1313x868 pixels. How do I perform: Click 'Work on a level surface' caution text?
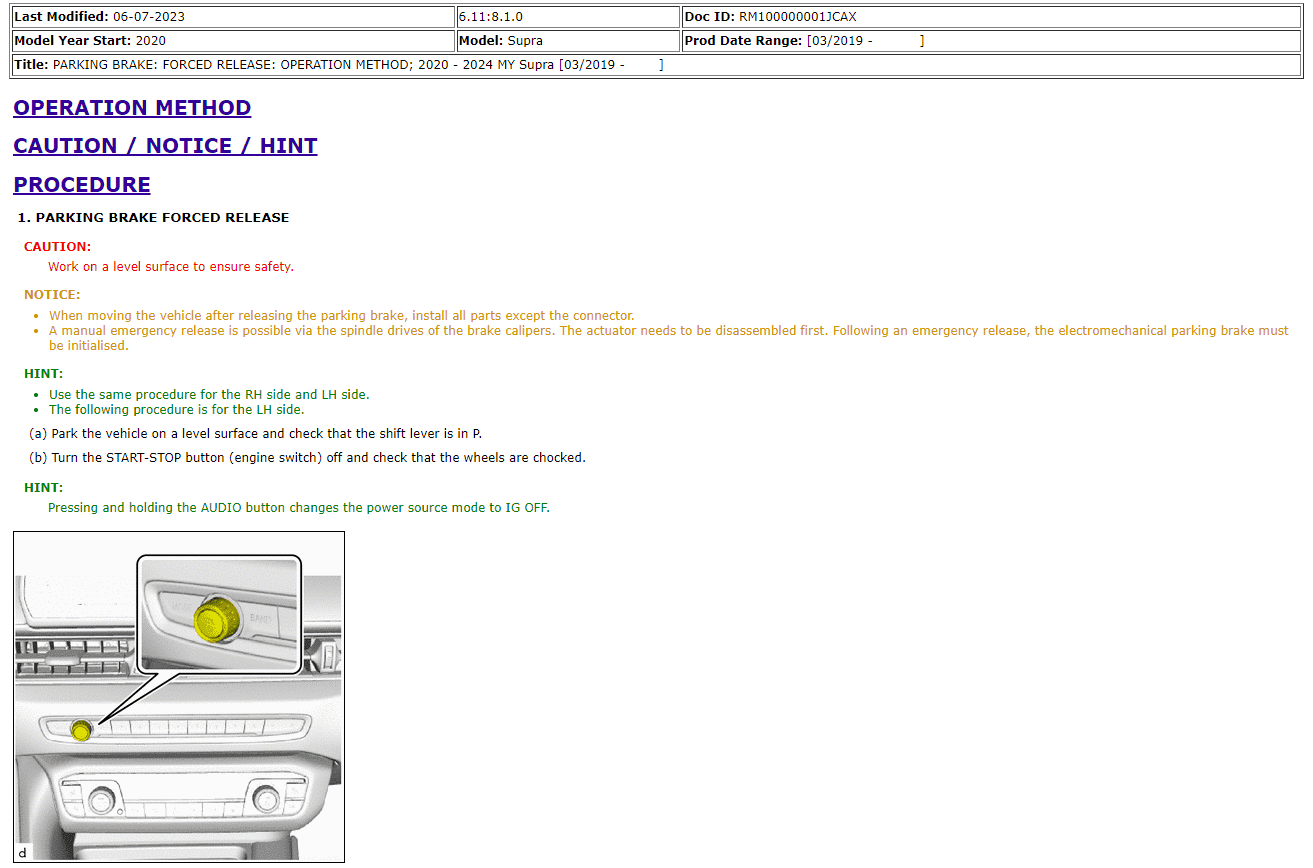pos(171,267)
